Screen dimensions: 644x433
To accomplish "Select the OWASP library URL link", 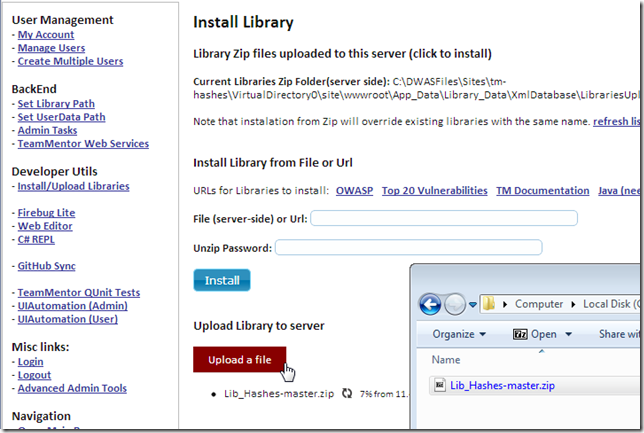I will tap(354, 190).
